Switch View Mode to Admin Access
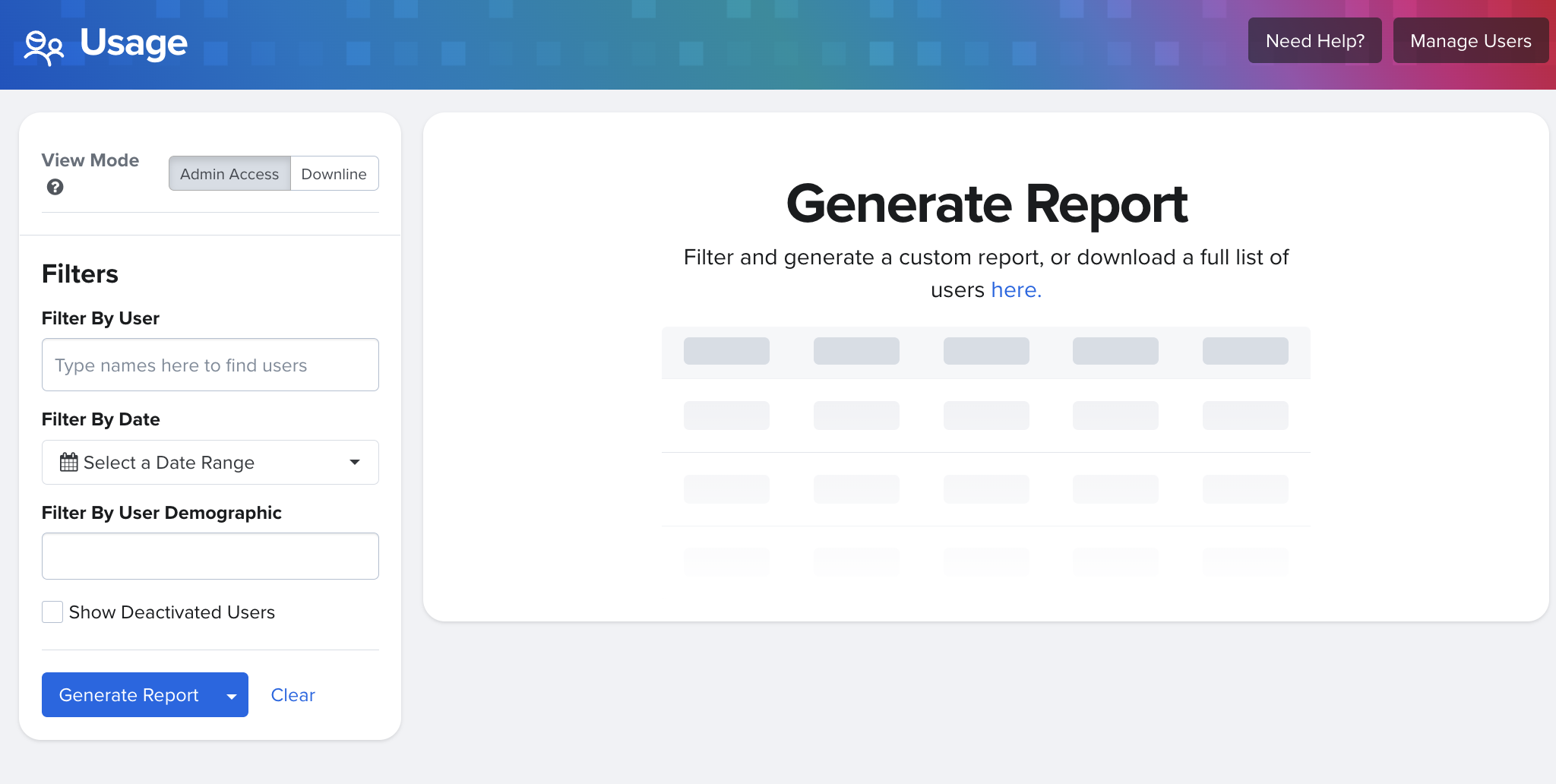The width and height of the screenshot is (1556, 784). coord(229,174)
